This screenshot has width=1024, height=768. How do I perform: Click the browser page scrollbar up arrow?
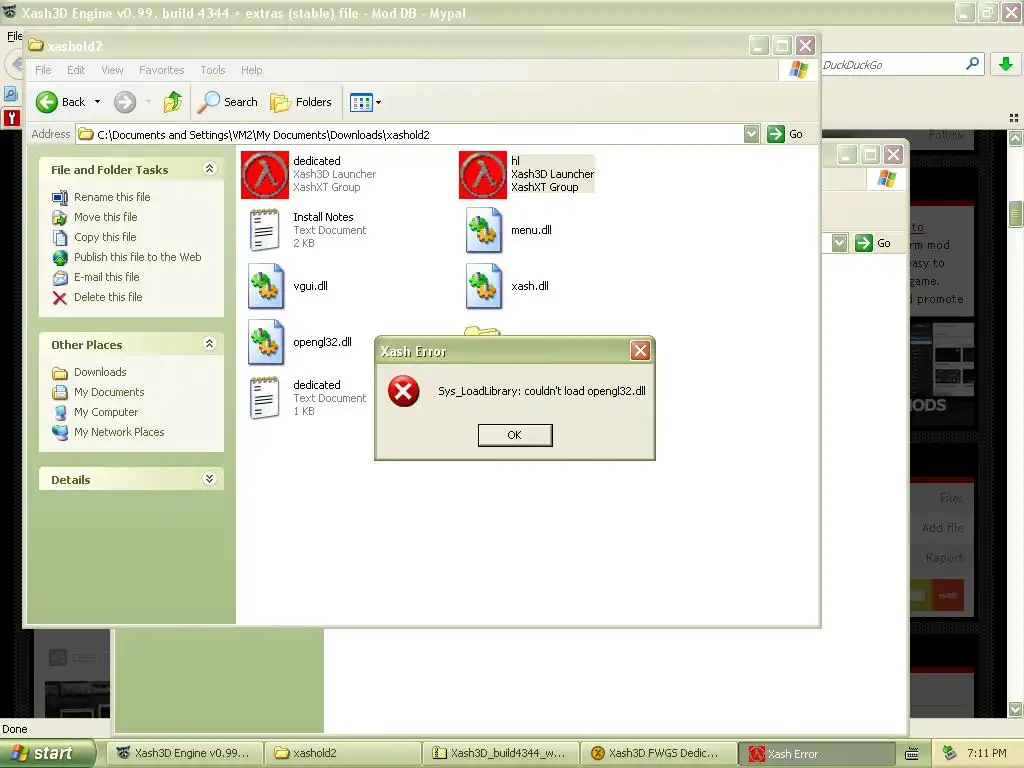coord(1016,138)
